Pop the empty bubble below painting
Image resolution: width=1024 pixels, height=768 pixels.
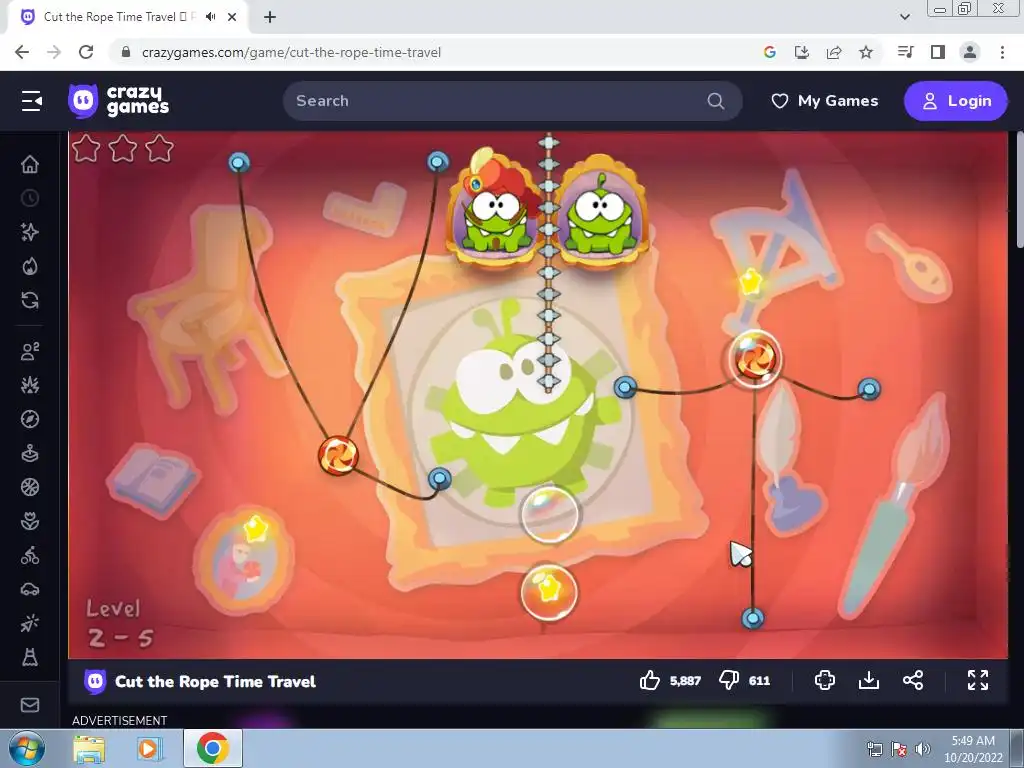pyautogui.click(x=549, y=515)
